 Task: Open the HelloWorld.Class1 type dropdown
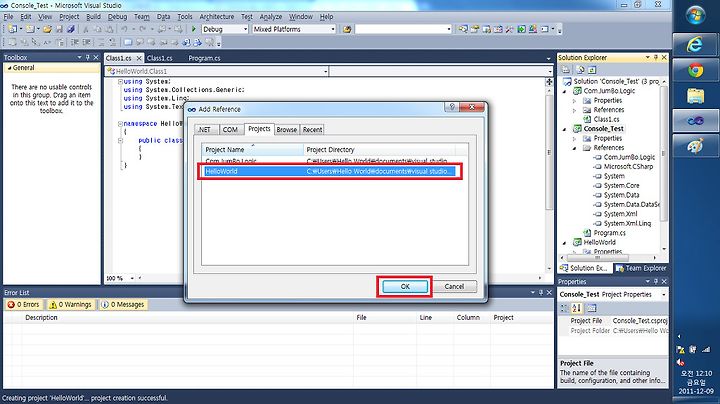pyautogui.click(x=325, y=71)
